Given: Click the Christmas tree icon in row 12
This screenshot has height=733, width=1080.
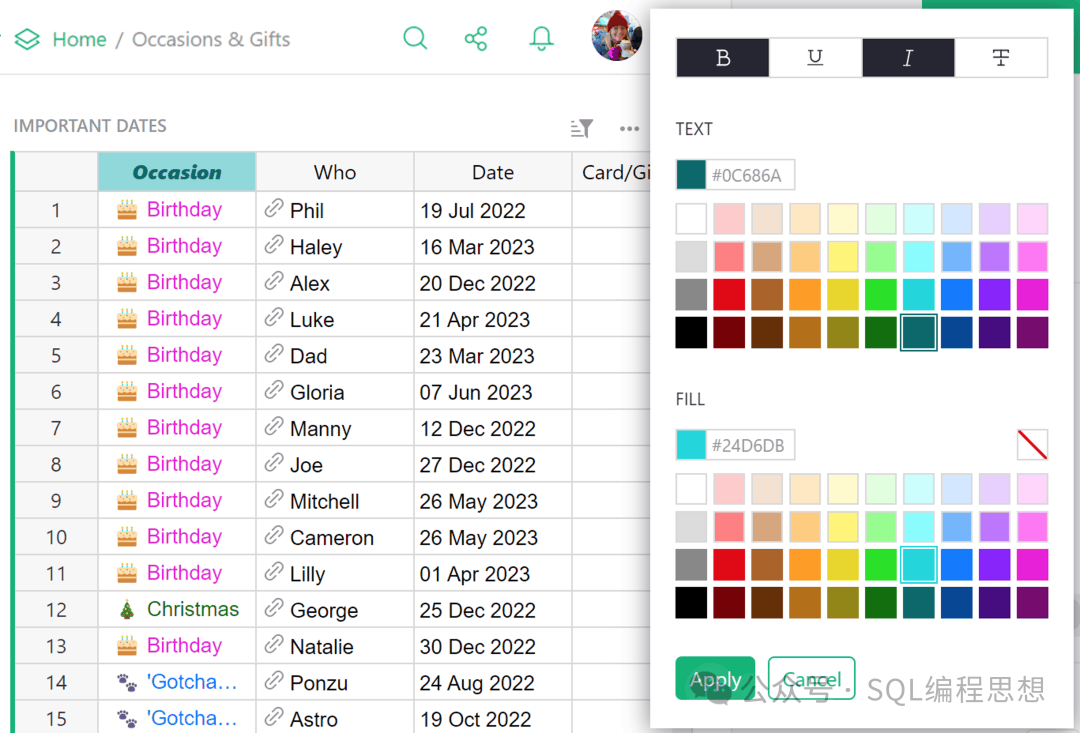Looking at the screenshot, I should click(x=127, y=610).
